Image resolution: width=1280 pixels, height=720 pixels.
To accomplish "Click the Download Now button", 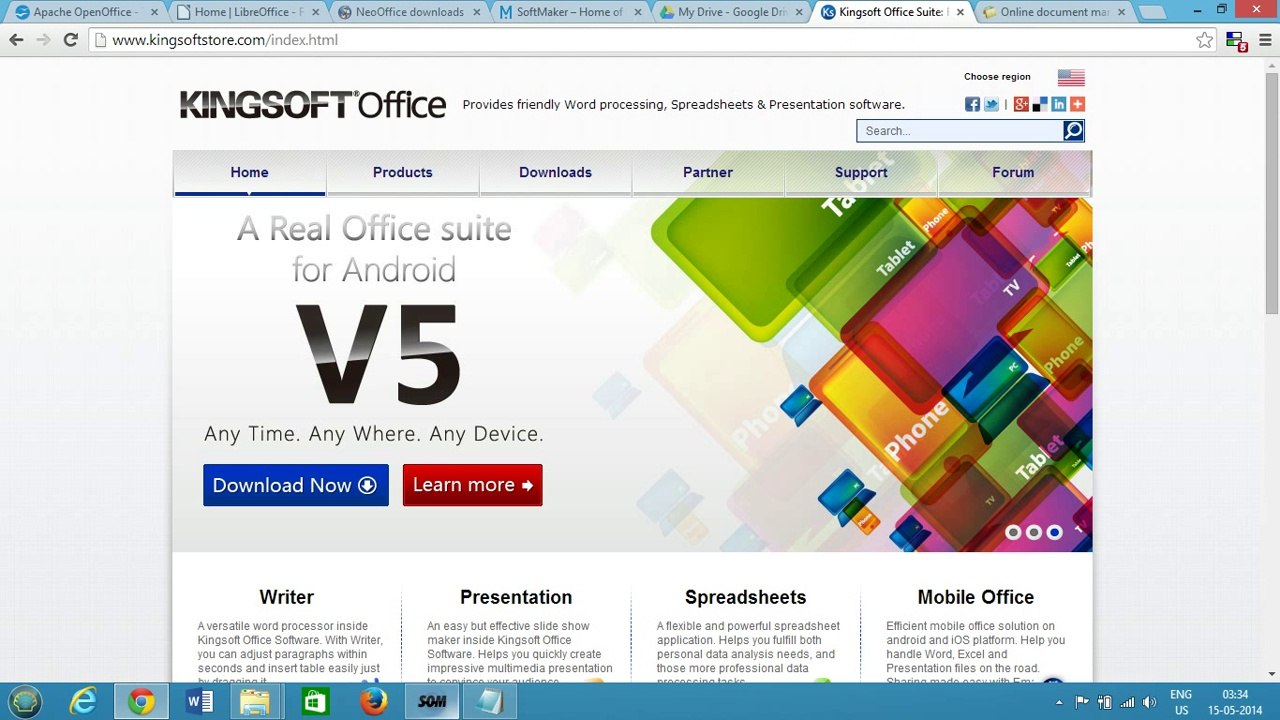I will pyautogui.click(x=296, y=485).
